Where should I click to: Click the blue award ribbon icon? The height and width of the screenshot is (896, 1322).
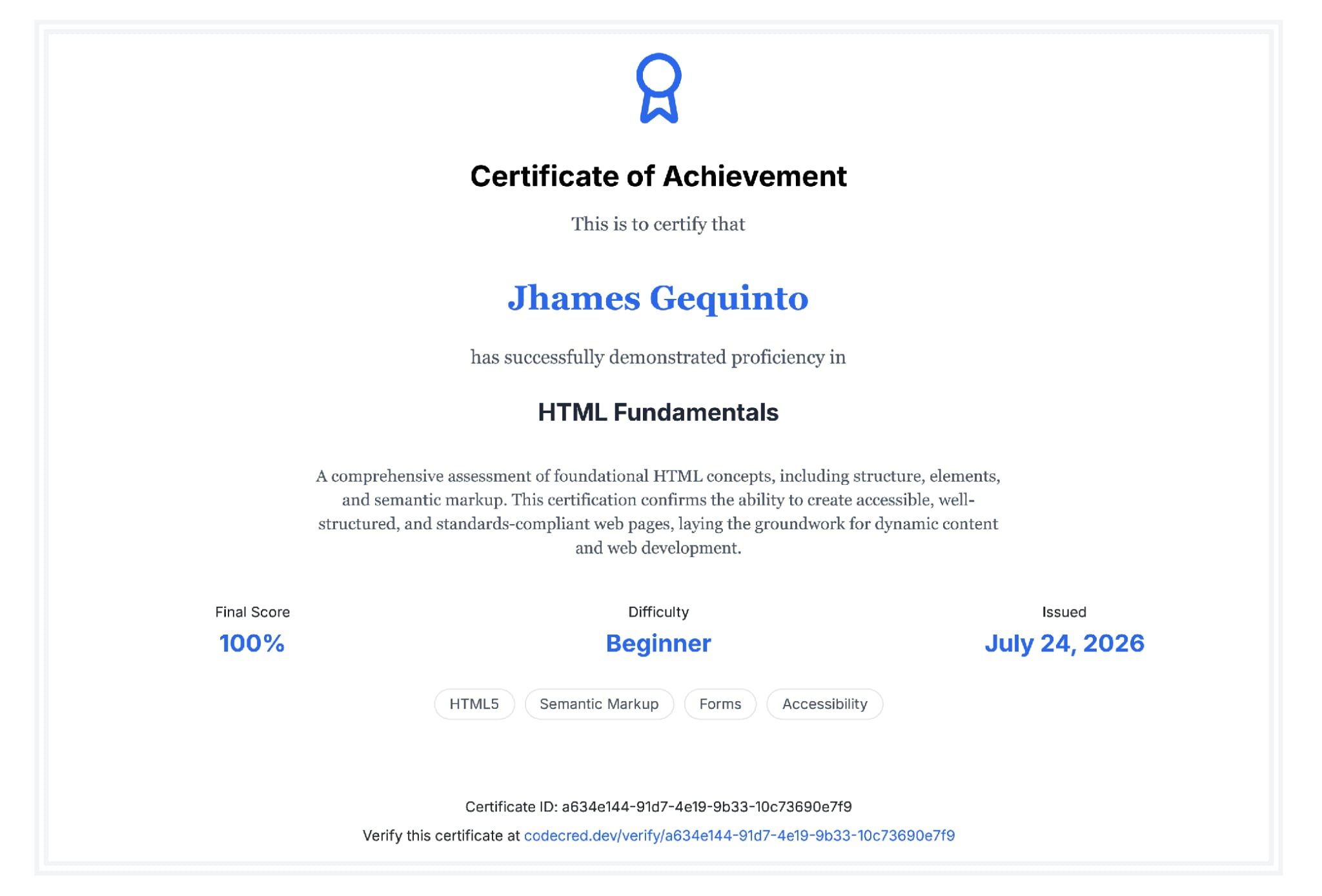(x=658, y=88)
